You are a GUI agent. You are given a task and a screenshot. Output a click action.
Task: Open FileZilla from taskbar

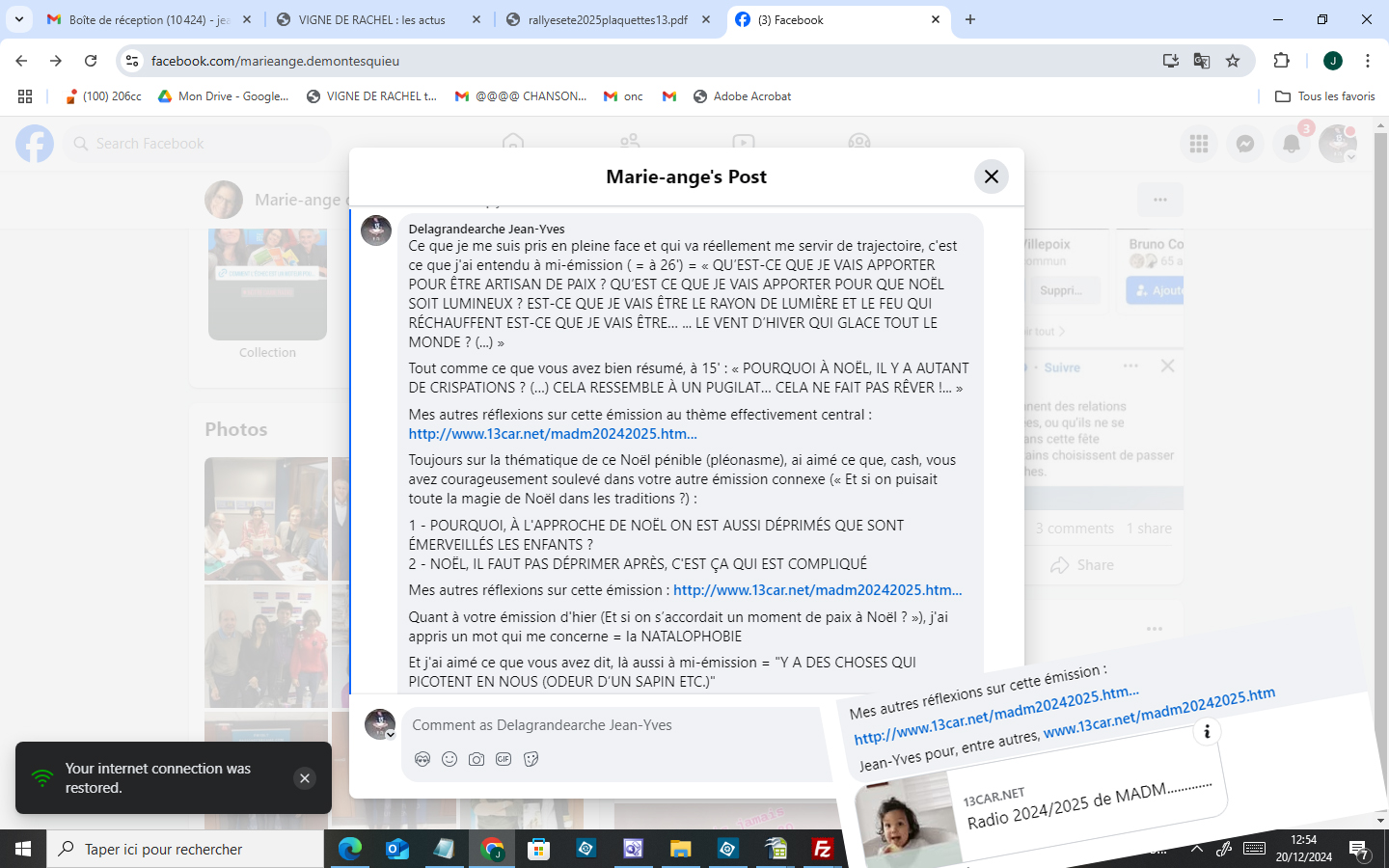[823, 849]
